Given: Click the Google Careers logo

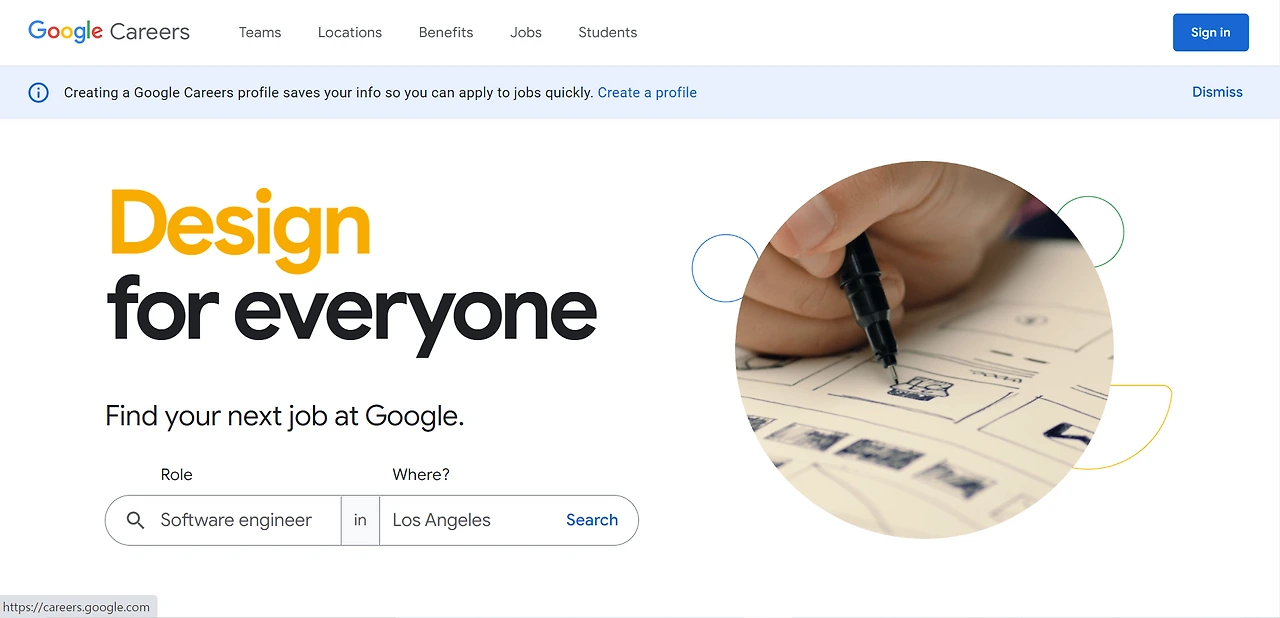Looking at the screenshot, I should pyautogui.click(x=109, y=32).
